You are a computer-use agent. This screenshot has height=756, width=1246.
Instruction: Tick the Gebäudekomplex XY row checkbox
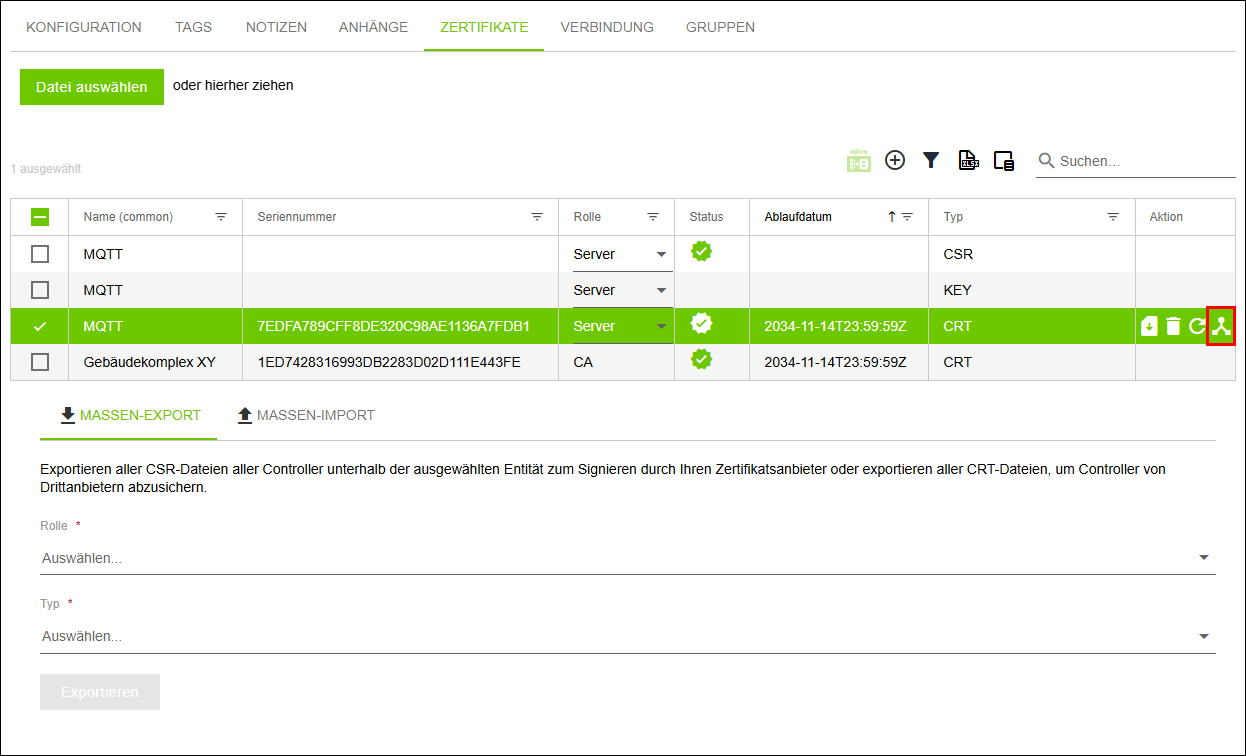point(40,362)
